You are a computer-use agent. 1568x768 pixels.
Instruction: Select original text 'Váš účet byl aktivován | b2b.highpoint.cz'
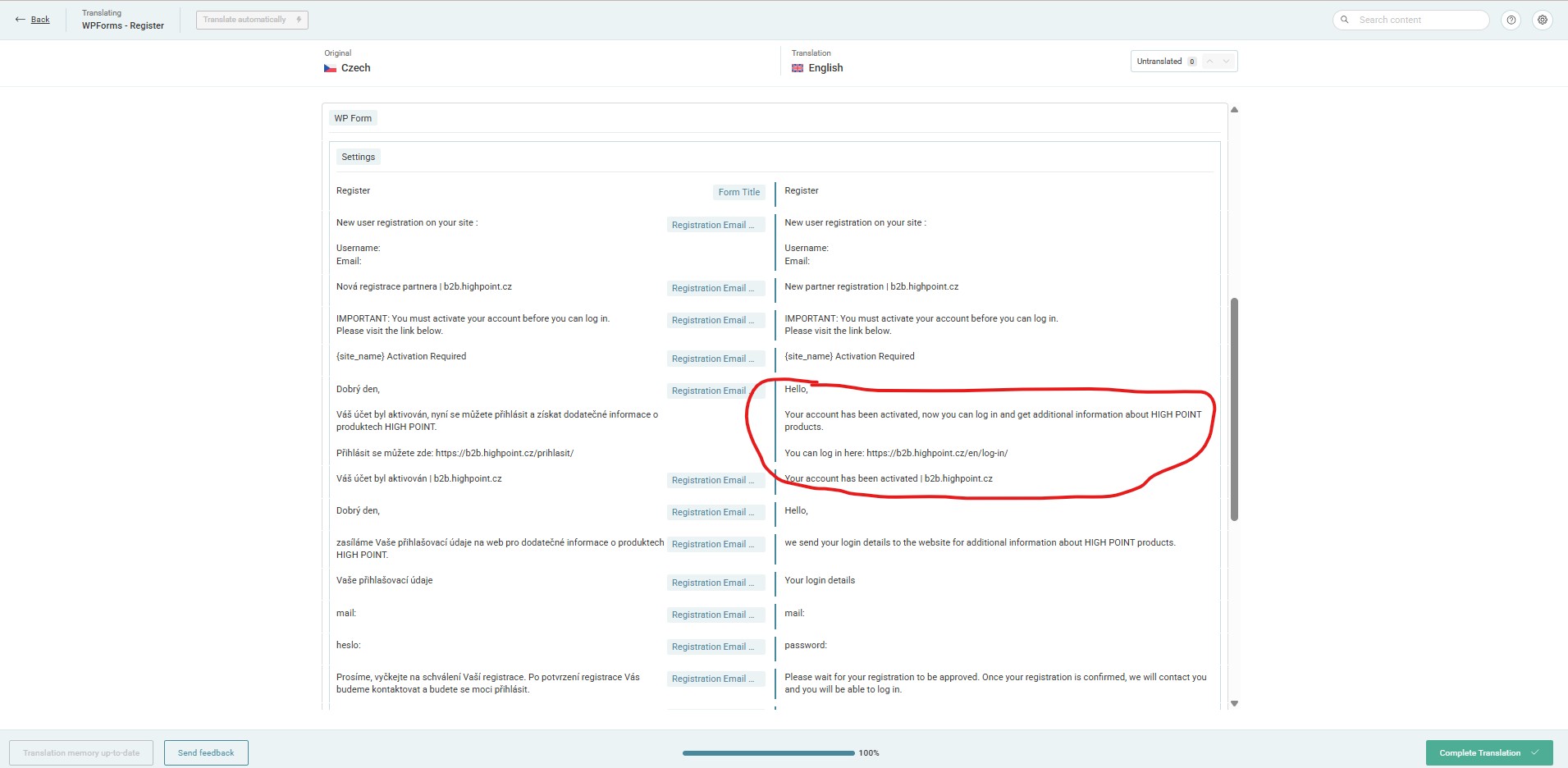coord(419,479)
